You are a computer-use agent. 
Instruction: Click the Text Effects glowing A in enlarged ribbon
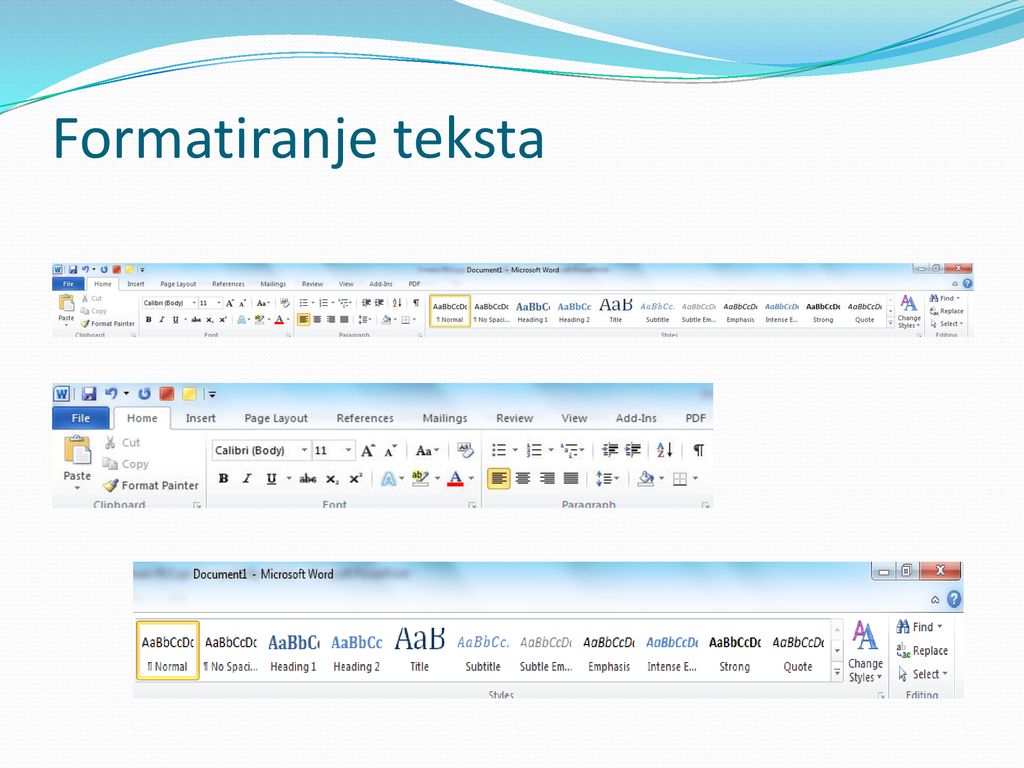pyautogui.click(x=389, y=479)
